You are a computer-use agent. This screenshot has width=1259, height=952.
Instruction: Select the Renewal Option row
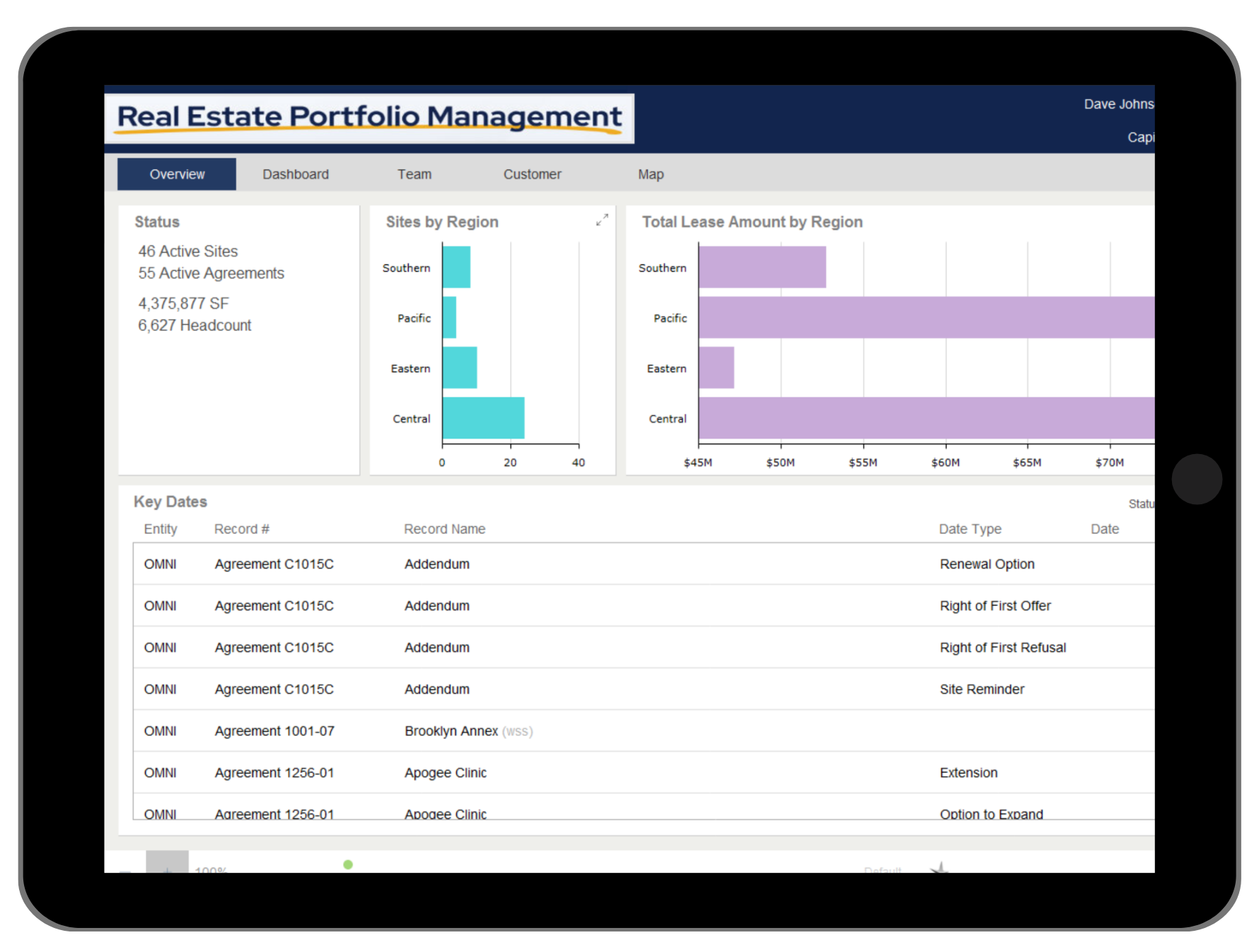(x=987, y=564)
